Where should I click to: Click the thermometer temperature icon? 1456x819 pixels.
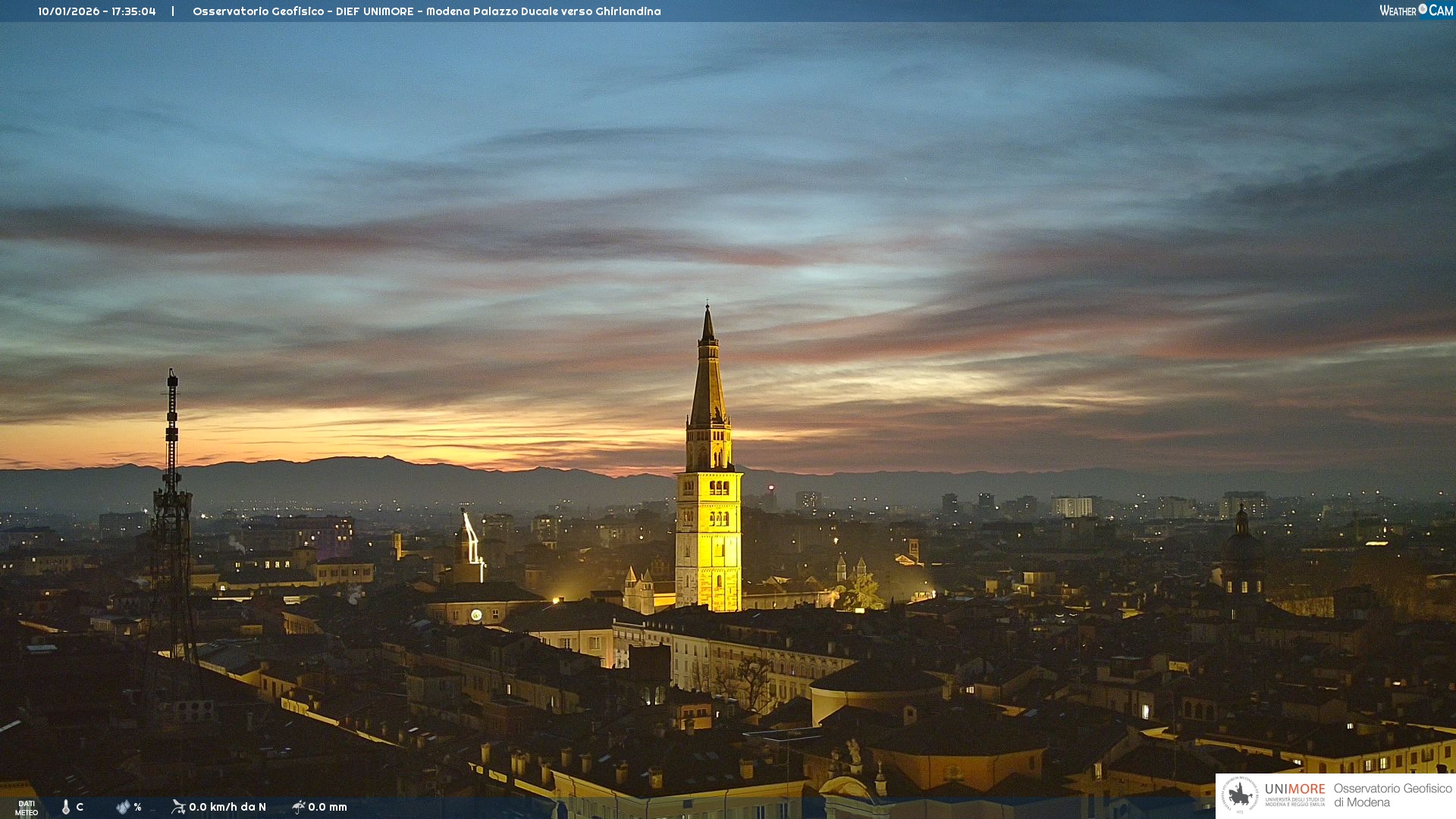(x=66, y=807)
